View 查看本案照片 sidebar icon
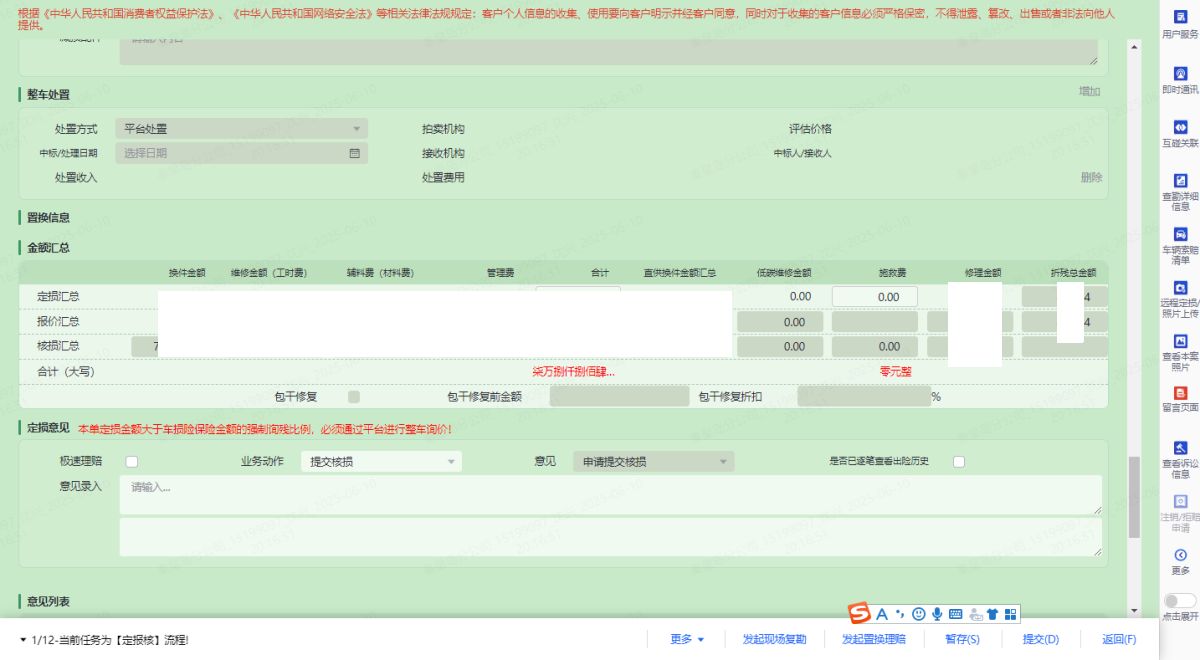 [1180, 342]
